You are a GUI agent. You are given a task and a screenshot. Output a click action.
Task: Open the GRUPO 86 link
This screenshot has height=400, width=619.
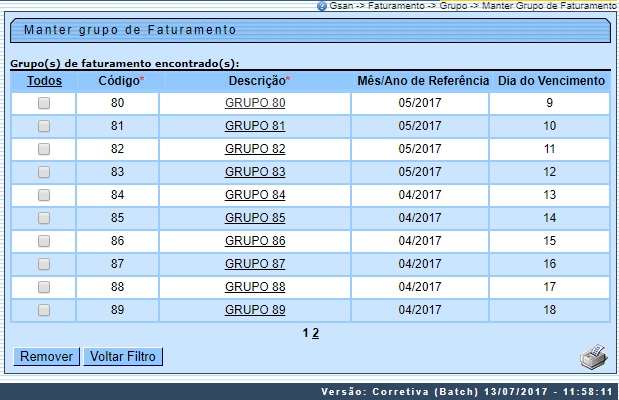[255, 240]
